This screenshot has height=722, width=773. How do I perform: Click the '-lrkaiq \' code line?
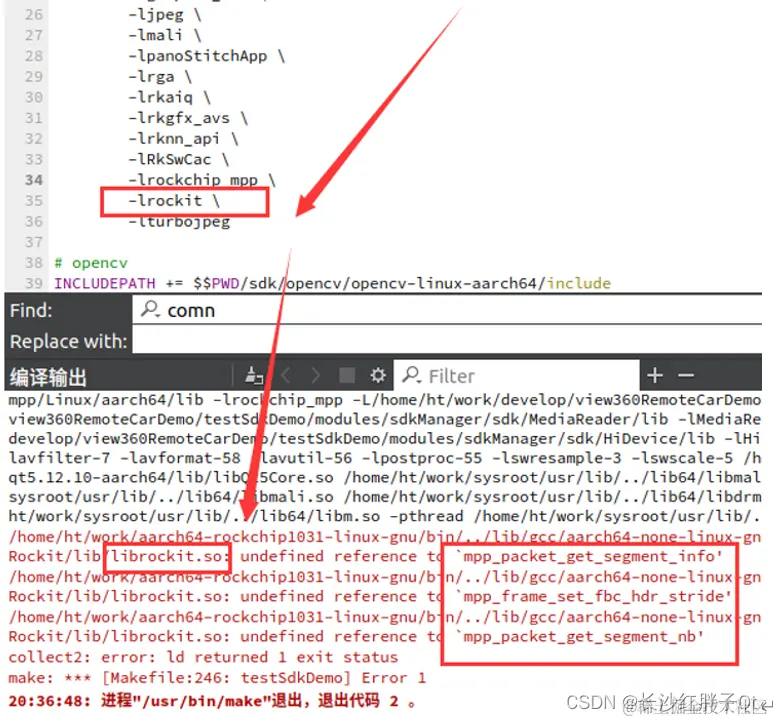pyautogui.click(x=170, y=98)
